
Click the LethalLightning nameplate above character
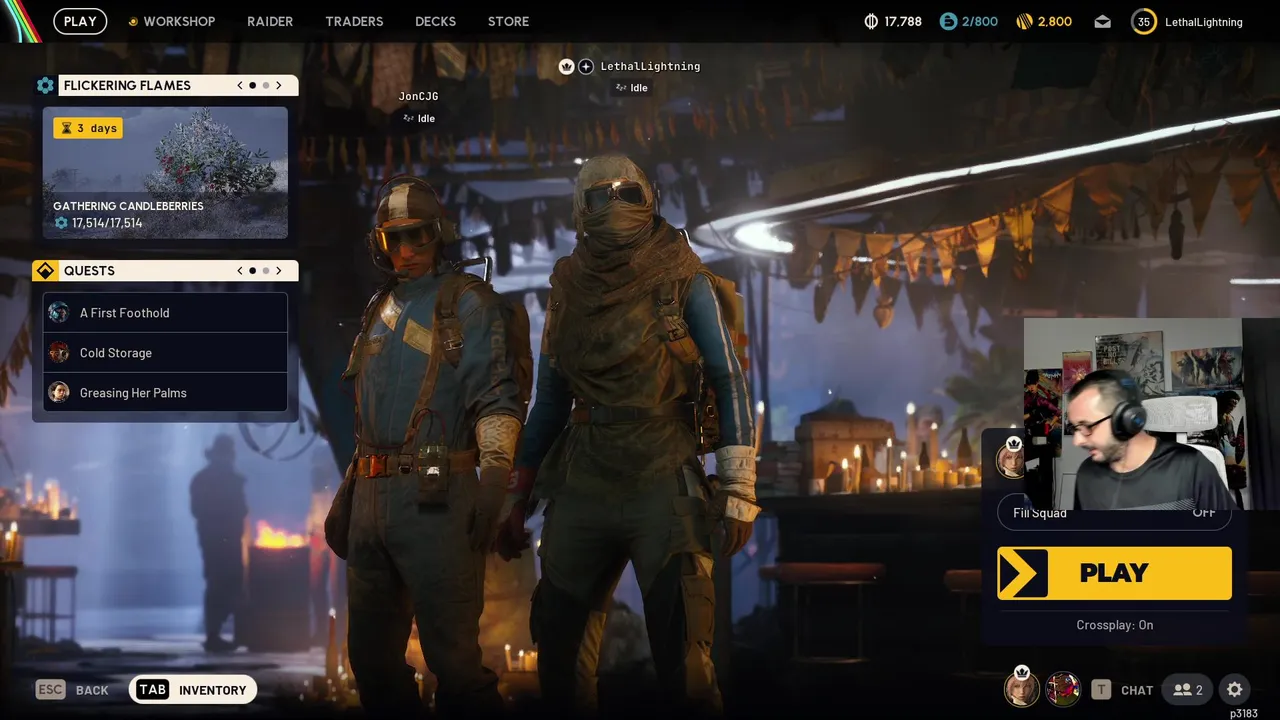tap(650, 67)
